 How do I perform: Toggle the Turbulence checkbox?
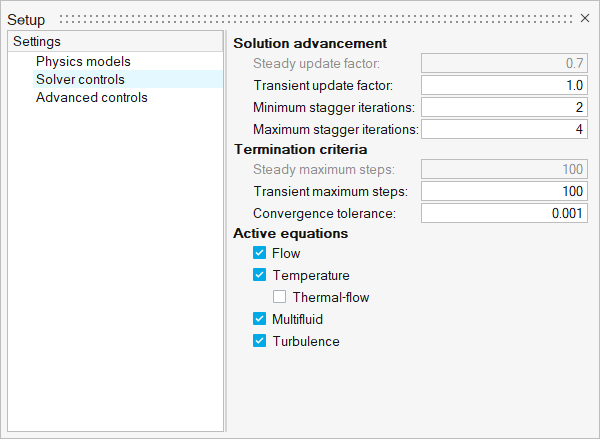click(260, 341)
